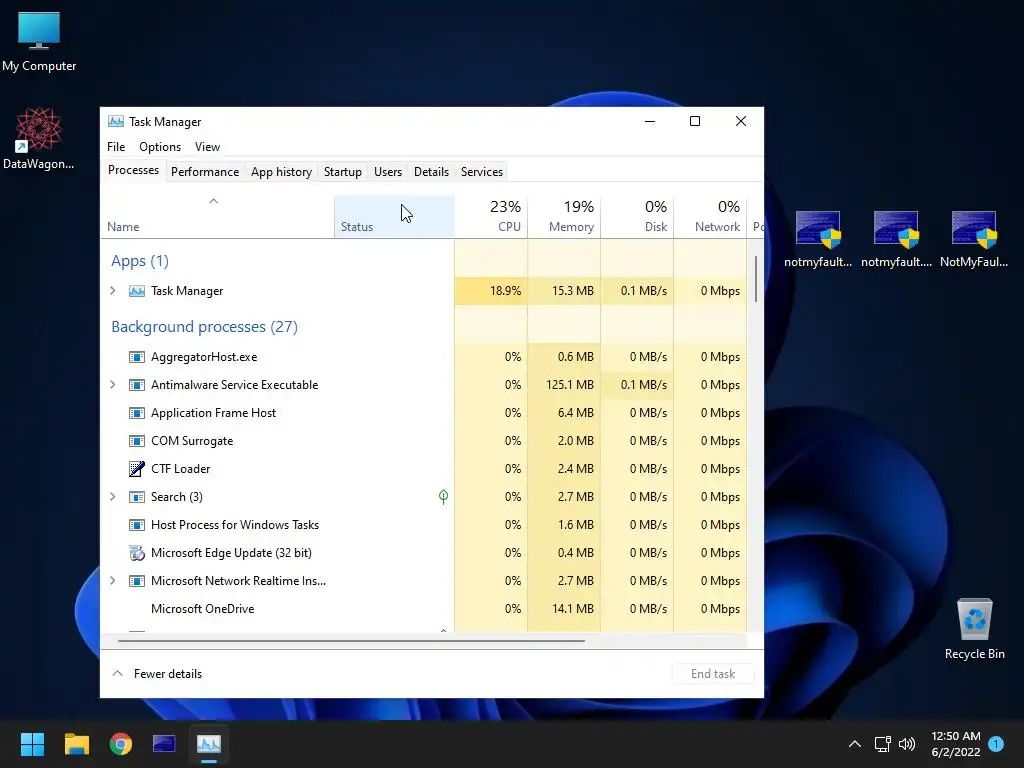Screen dimensions: 1024x768
Task: Click the CTF Loader pen icon
Action: (136, 469)
